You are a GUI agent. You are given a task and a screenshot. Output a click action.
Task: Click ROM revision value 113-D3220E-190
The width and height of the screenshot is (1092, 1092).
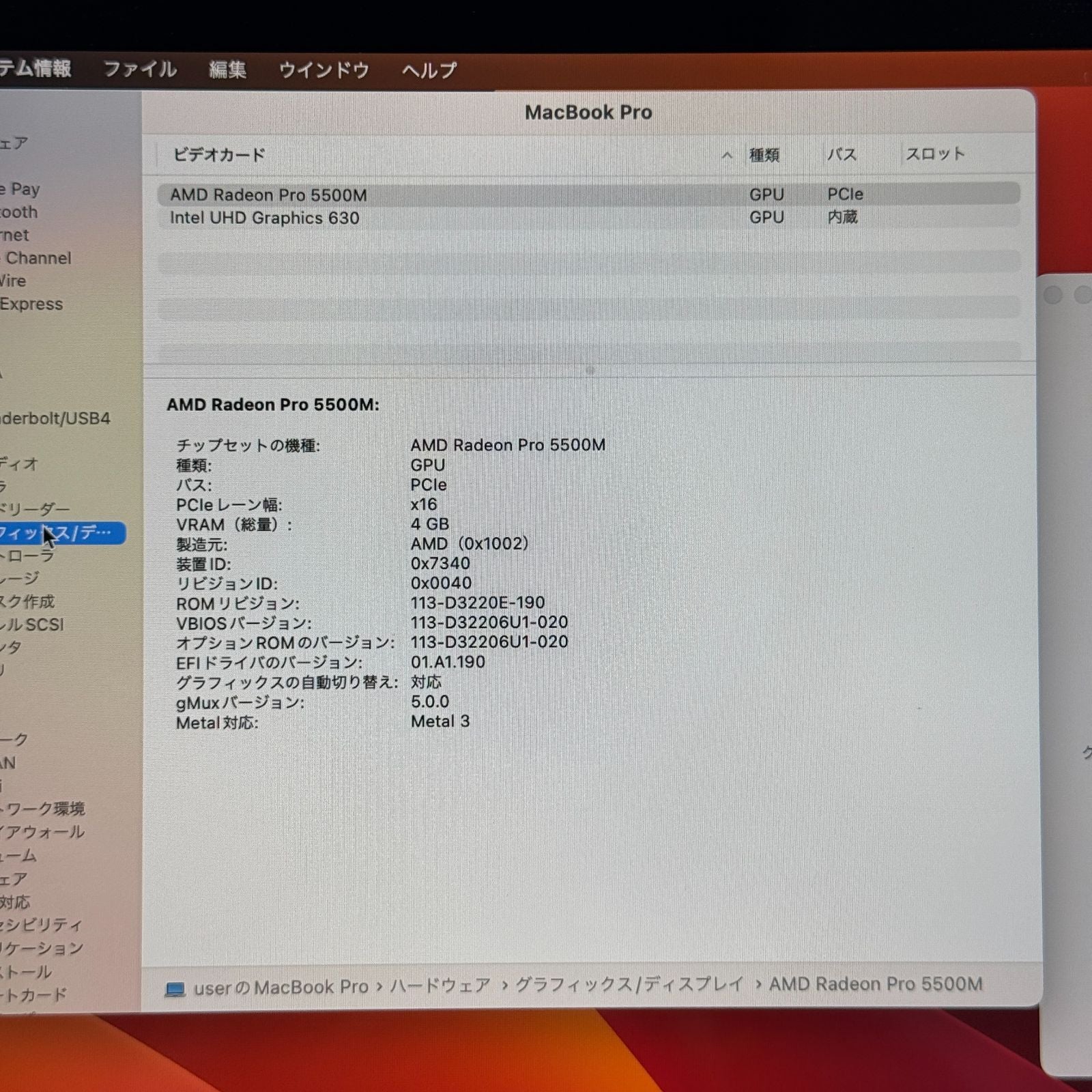478,603
